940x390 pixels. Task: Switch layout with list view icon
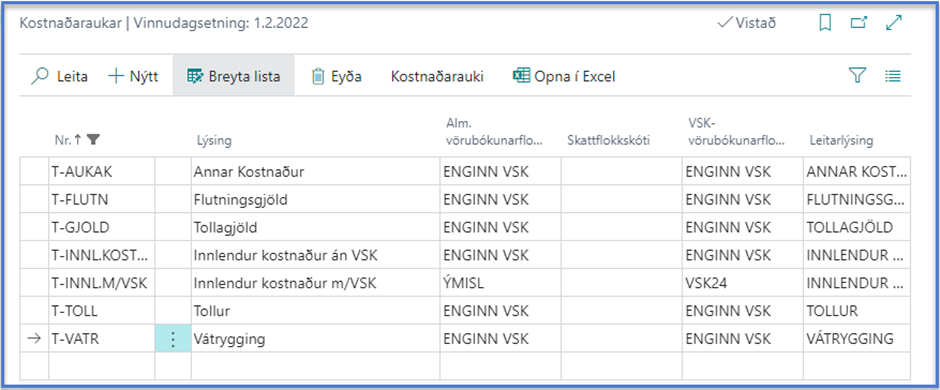point(893,76)
